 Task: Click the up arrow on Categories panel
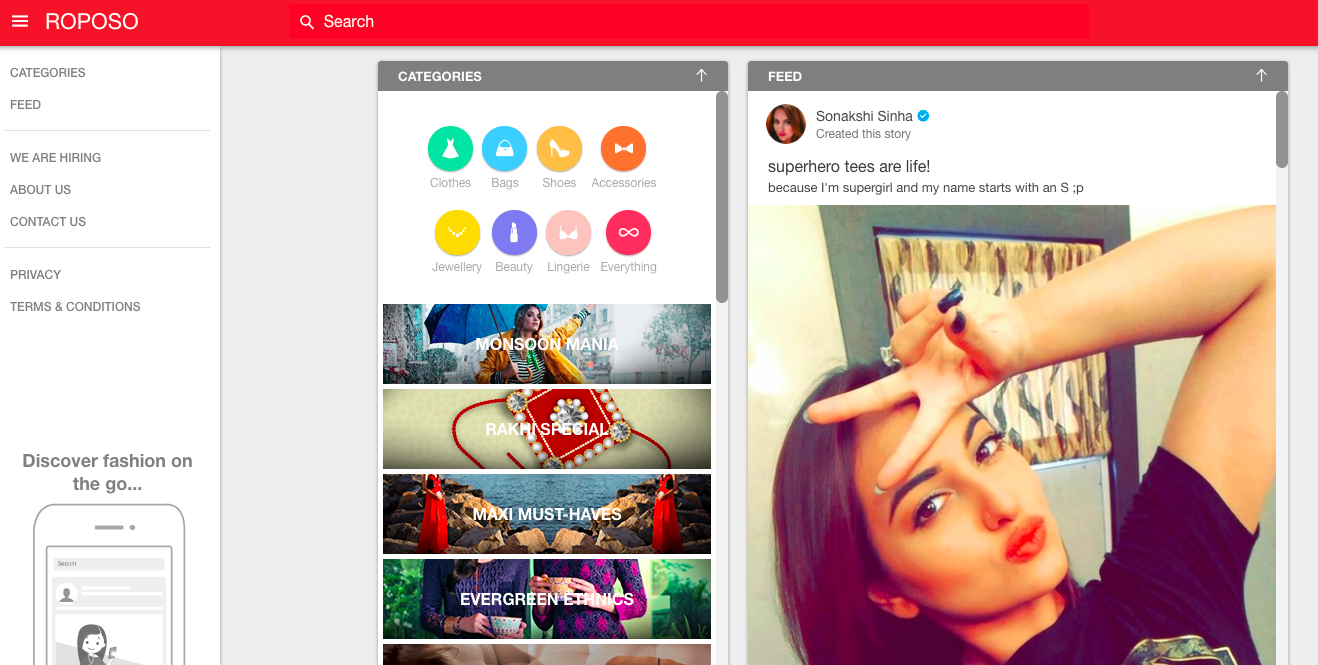701,76
